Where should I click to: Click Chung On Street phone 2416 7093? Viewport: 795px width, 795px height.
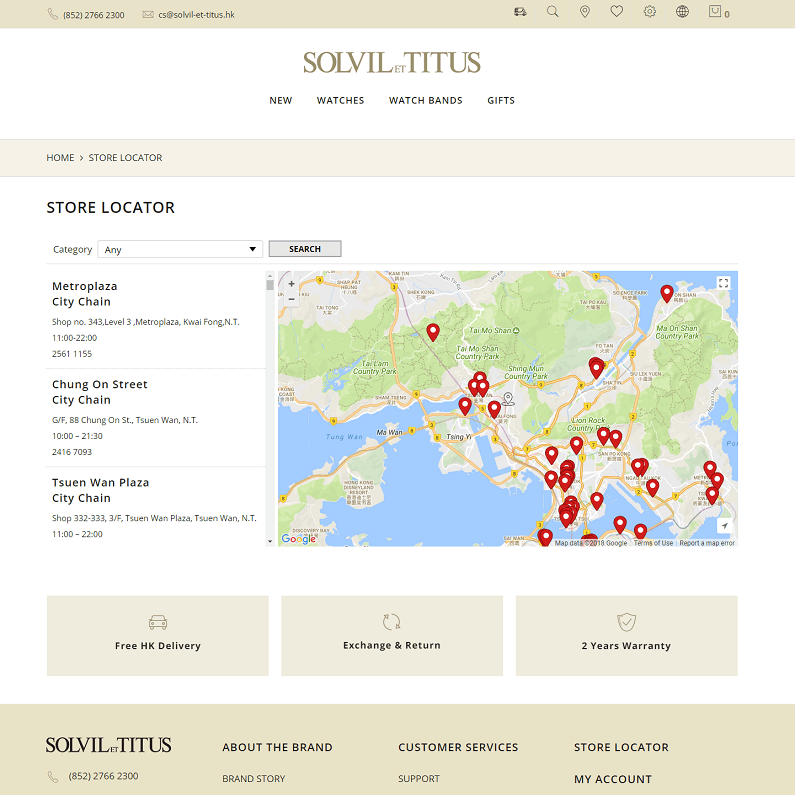71,452
